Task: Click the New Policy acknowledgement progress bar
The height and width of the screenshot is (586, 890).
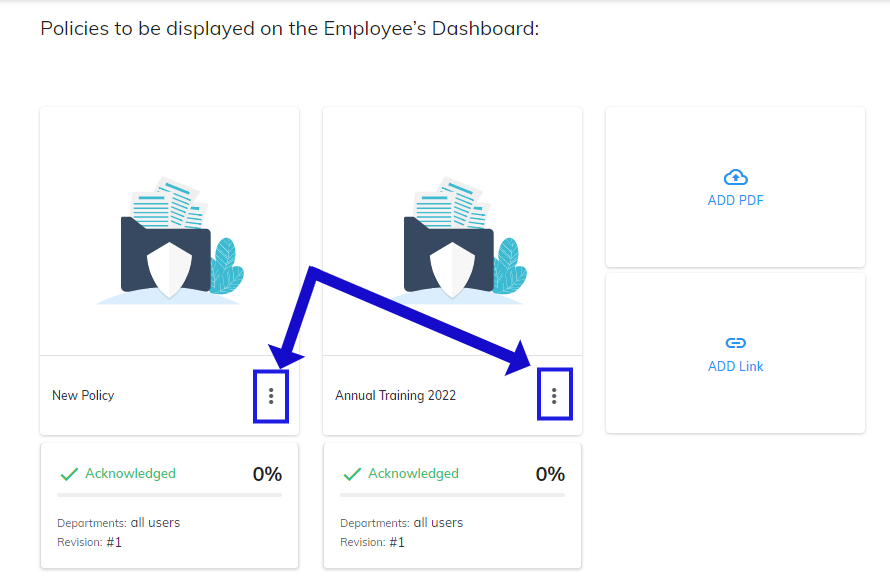Action: pos(169,495)
